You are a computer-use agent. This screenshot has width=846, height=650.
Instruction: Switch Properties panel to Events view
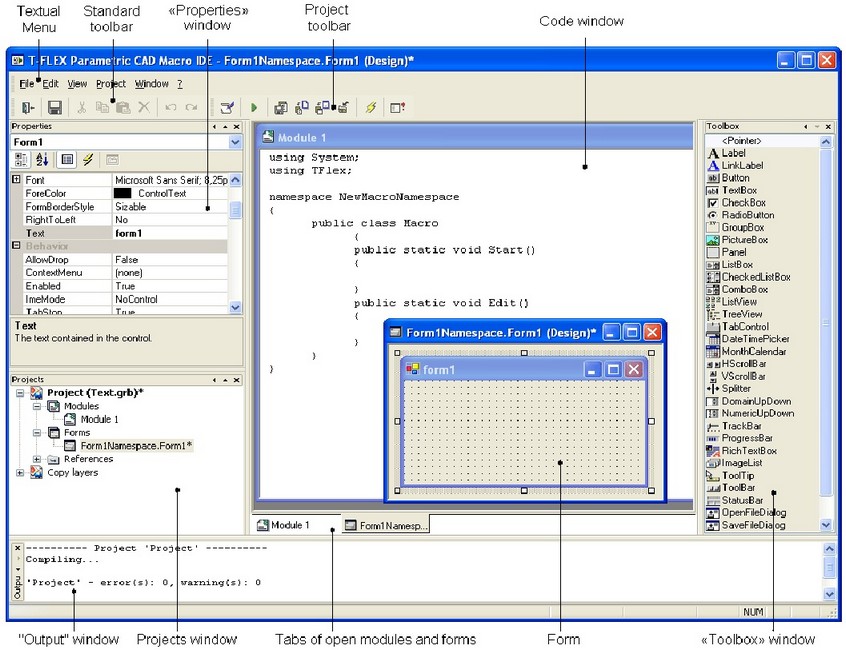pos(88,160)
